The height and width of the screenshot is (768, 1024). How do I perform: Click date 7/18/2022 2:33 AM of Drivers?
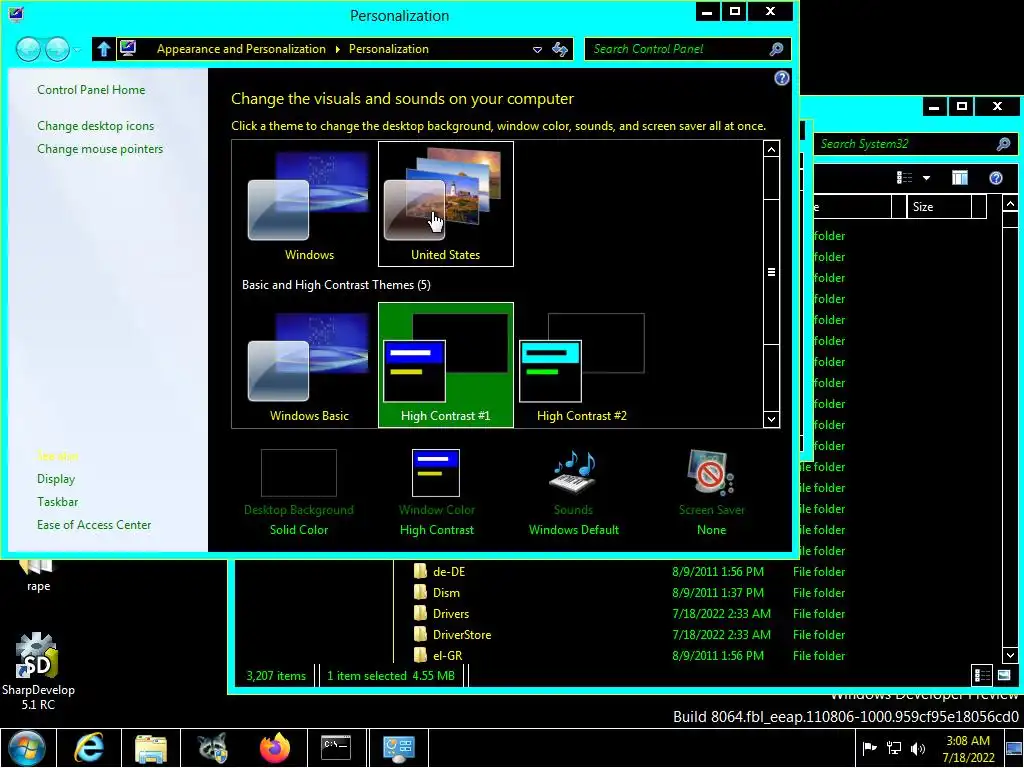721,613
